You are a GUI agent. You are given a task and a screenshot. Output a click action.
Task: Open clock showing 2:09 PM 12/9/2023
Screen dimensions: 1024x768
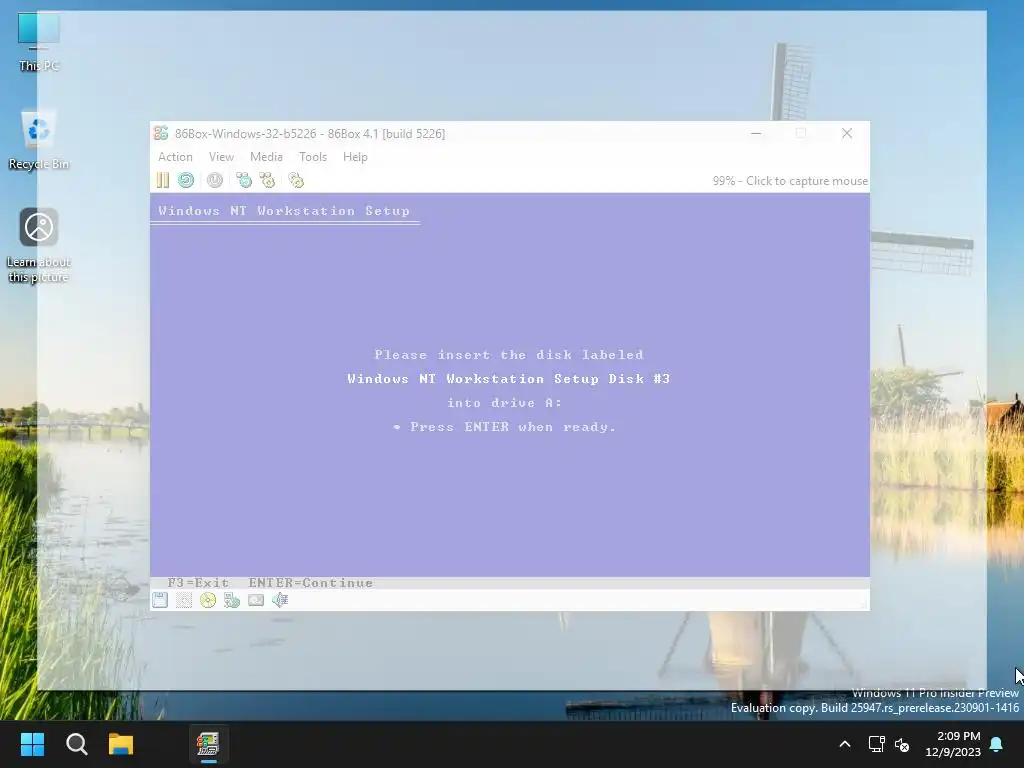pyautogui.click(x=953, y=744)
